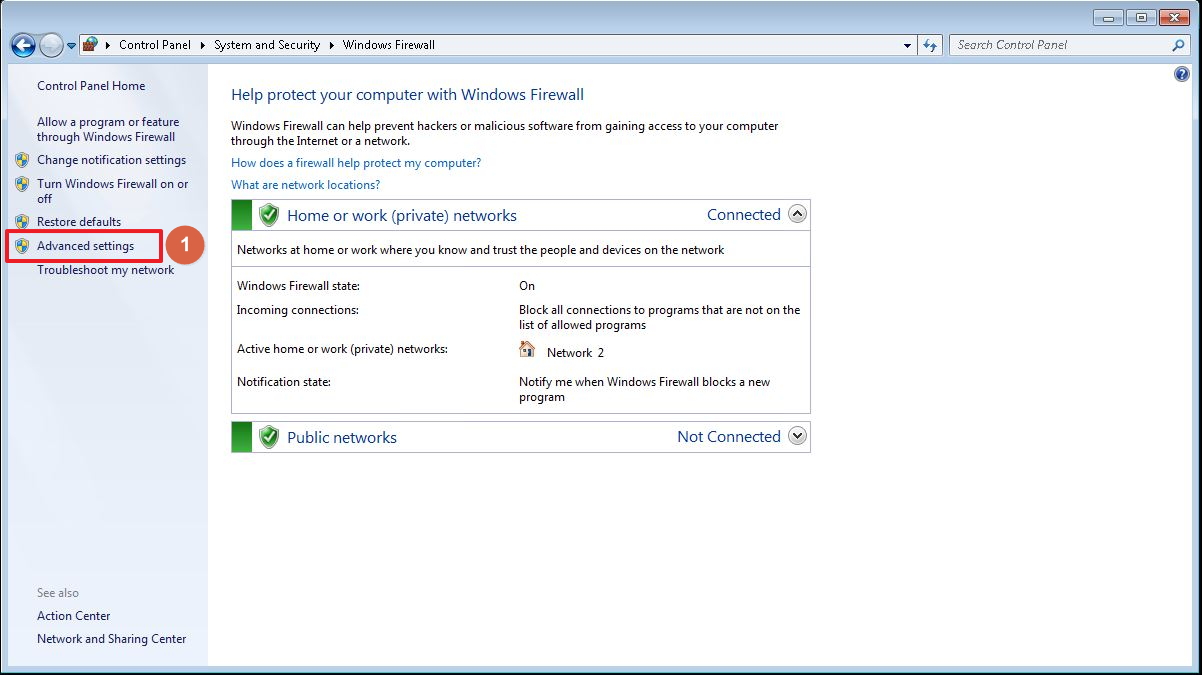Click Home or work (private) networks header
The image size is (1202, 675).
point(402,215)
